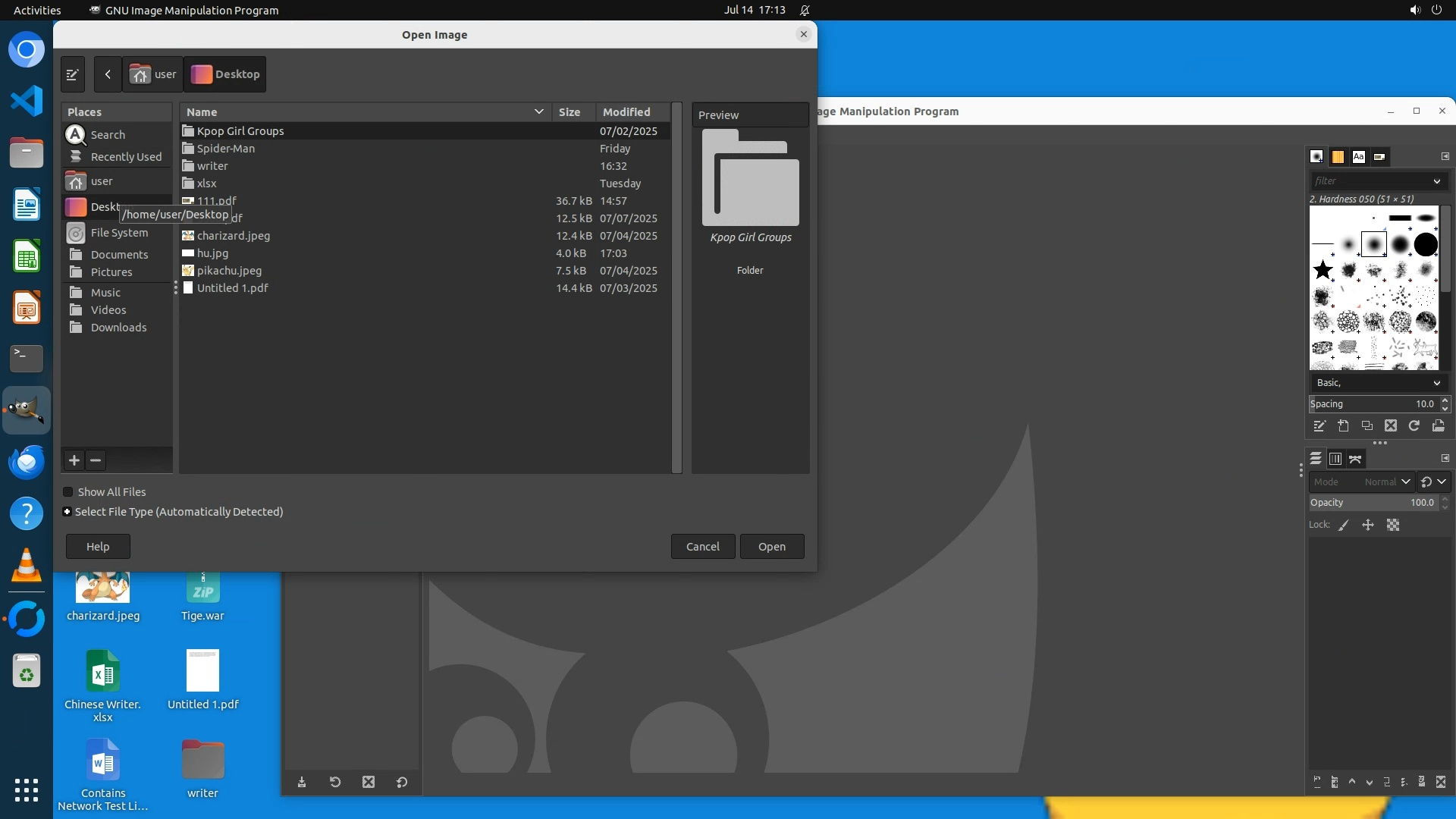Click the Open button
The image size is (1456, 819).
coord(771,547)
